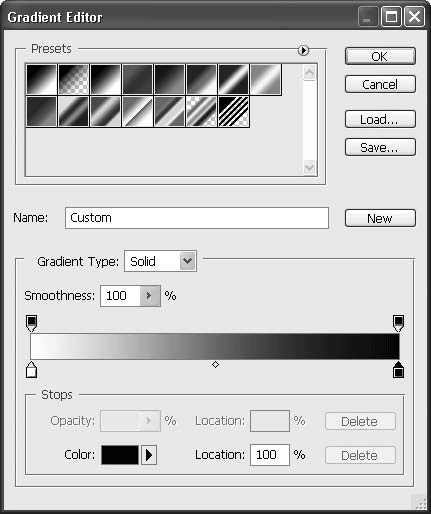431x514 pixels.
Task: Open the Smoothness slider arrow
Action: click(150, 296)
